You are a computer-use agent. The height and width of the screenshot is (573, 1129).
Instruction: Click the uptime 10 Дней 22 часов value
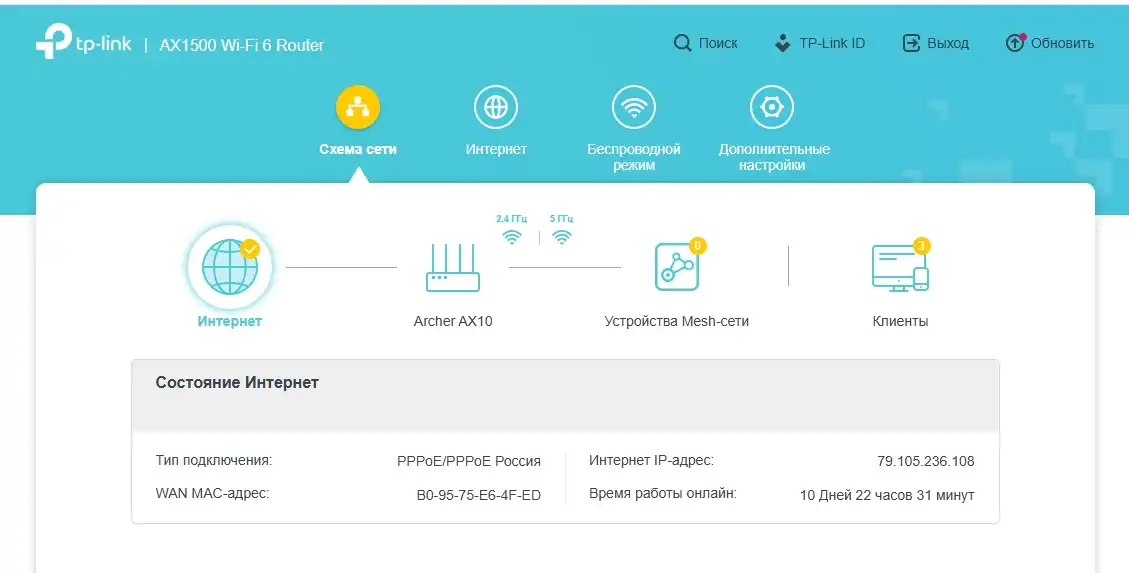click(887, 495)
